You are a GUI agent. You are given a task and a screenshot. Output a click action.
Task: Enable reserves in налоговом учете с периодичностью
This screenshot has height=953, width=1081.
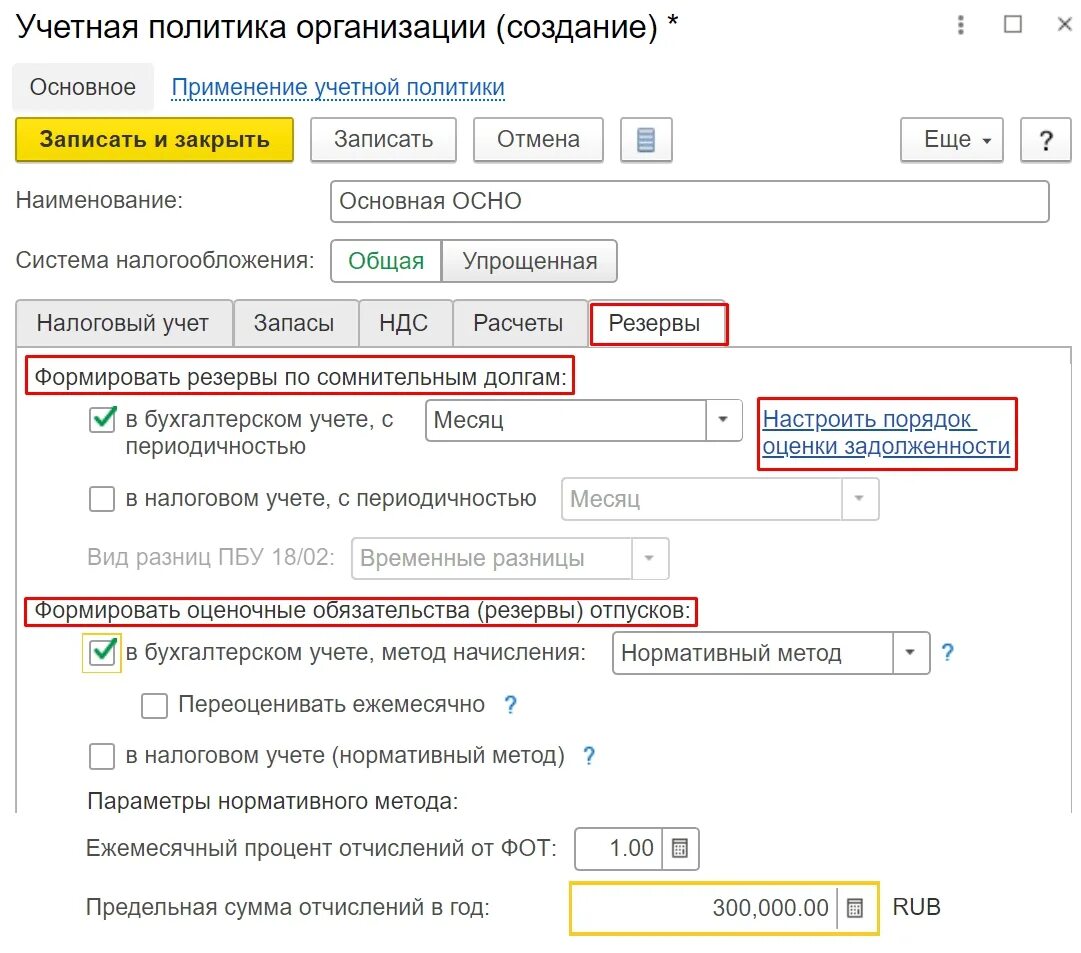click(102, 498)
